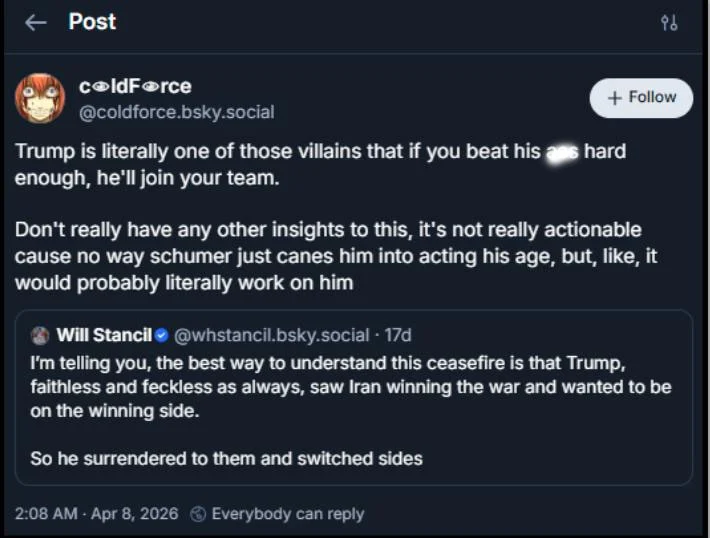Click the paragraph starting Don't really have
710x538 pixels.
(x=330, y=256)
